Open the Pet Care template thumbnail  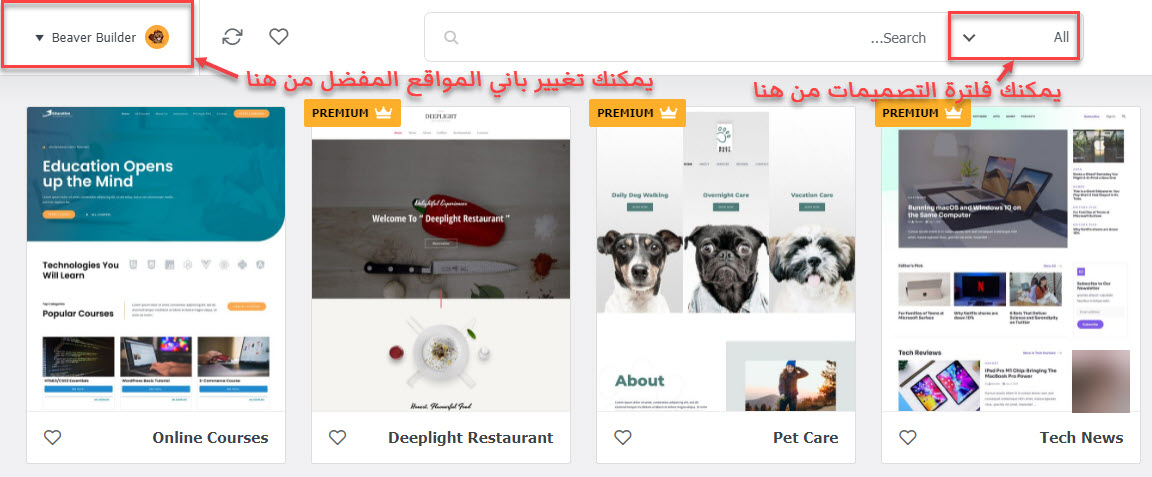pyautogui.click(x=726, y=259)
